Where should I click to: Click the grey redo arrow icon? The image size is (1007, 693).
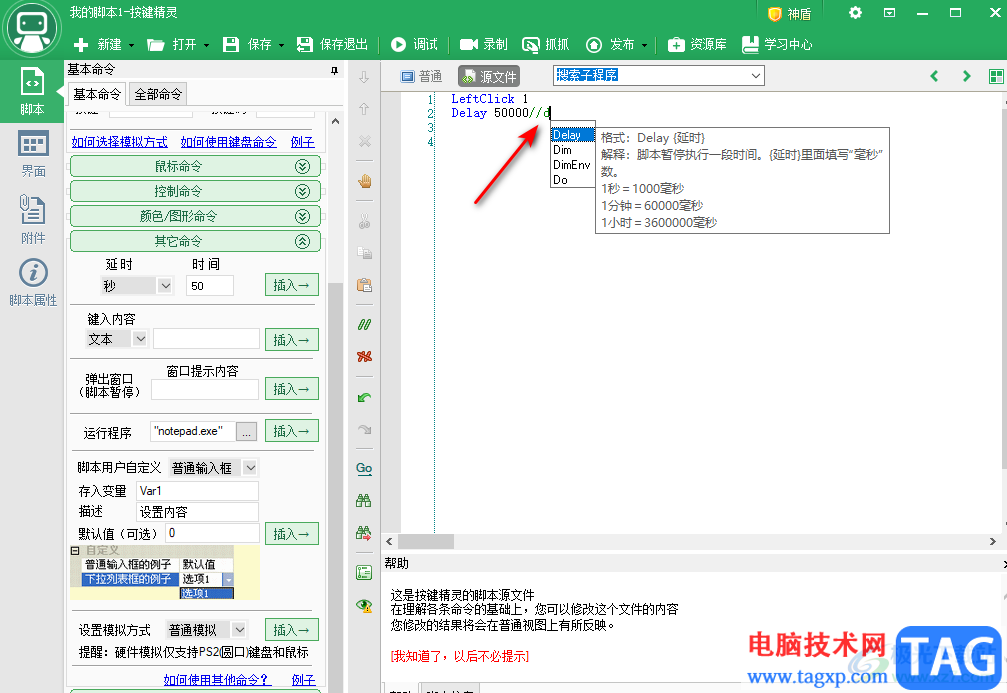(x=364, y=428)
